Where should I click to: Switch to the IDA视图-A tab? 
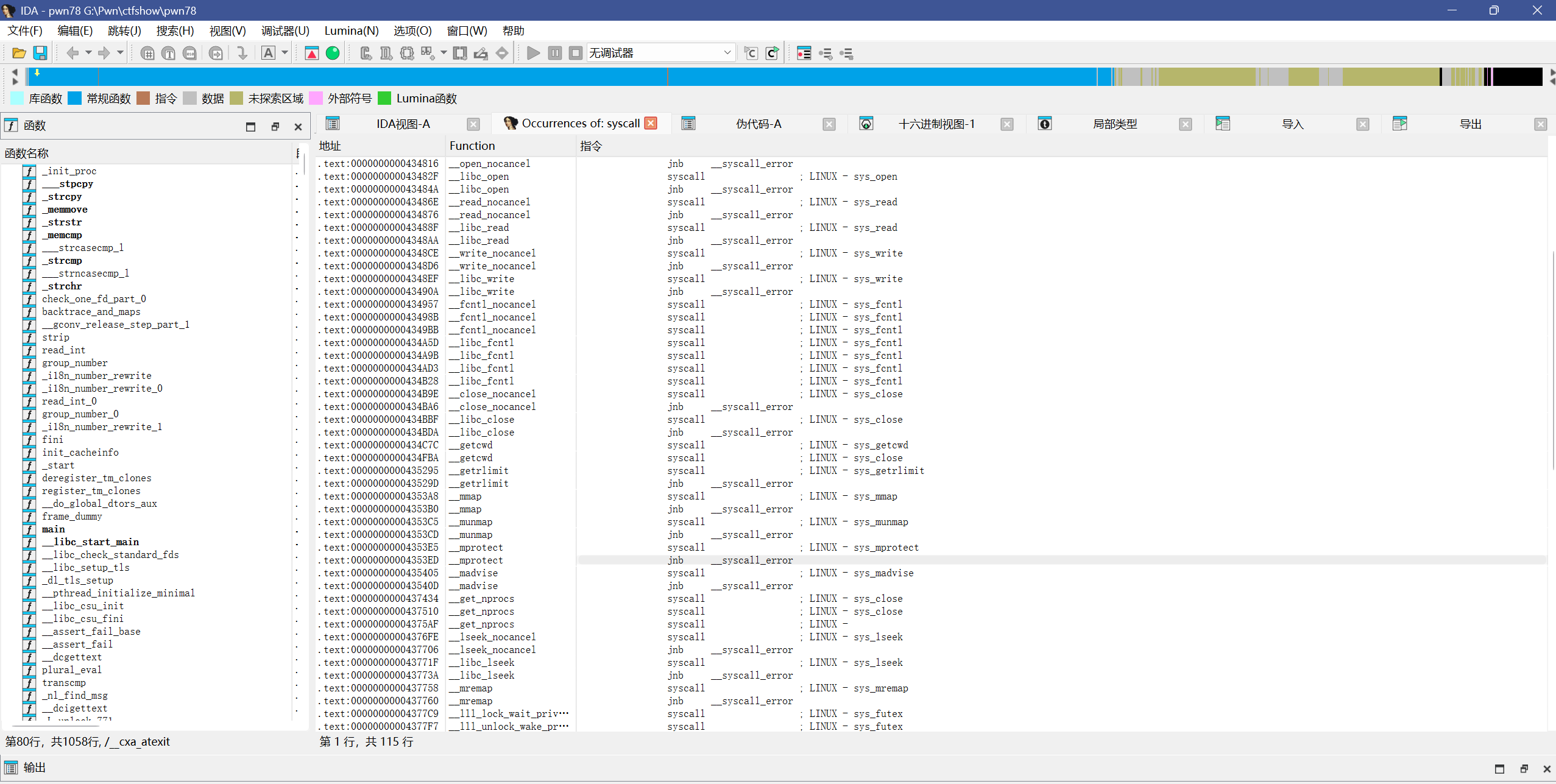[x=403, y=124]
